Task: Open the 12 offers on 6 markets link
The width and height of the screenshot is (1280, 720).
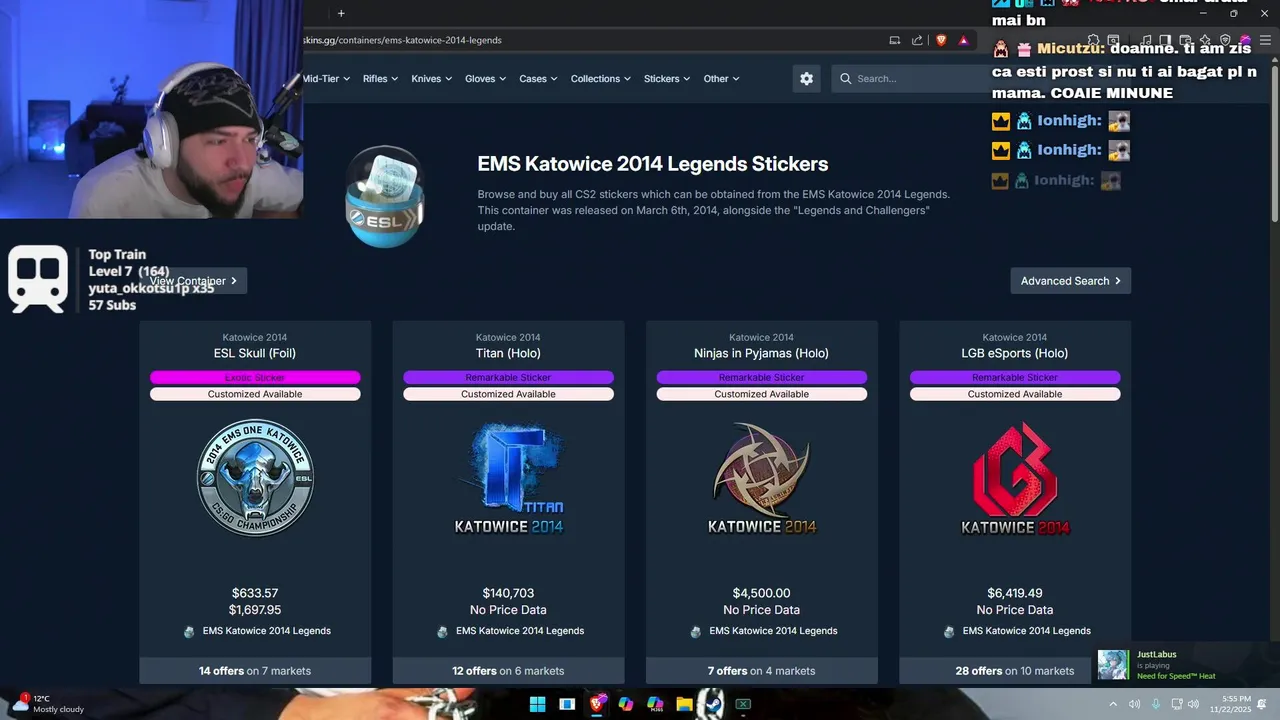Action: click(508, 671)
